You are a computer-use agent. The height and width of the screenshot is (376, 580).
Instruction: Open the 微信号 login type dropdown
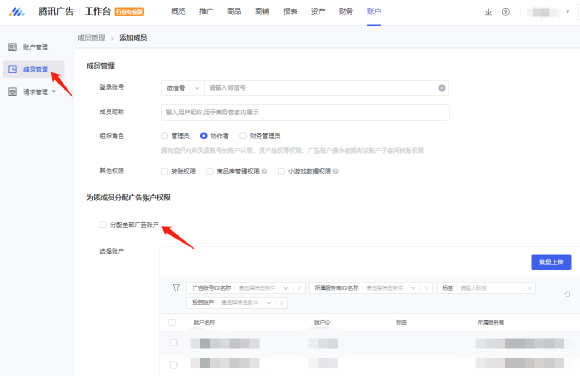coord(183,88)
